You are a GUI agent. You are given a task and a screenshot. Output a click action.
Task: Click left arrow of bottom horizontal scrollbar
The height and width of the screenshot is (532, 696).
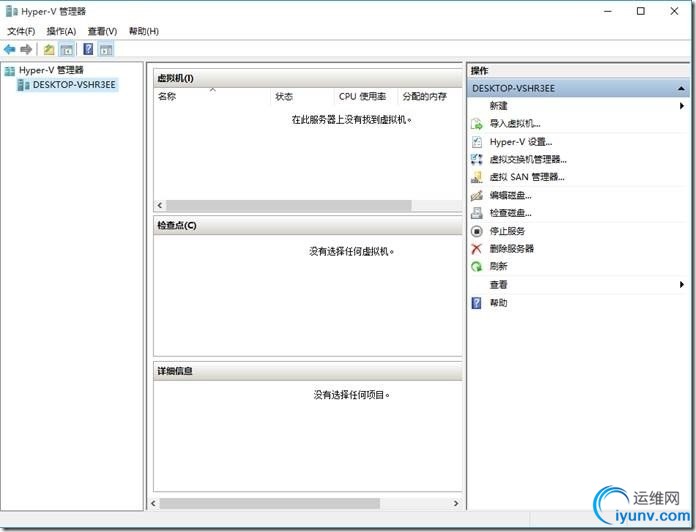(x=154, y=503)
